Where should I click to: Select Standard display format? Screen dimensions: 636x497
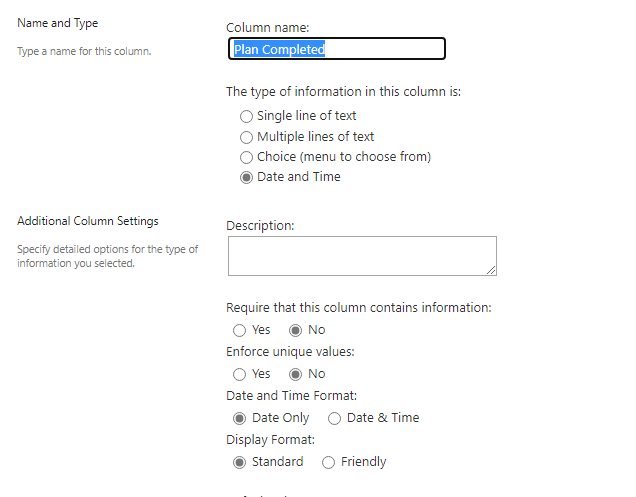[x=239, y=462]
